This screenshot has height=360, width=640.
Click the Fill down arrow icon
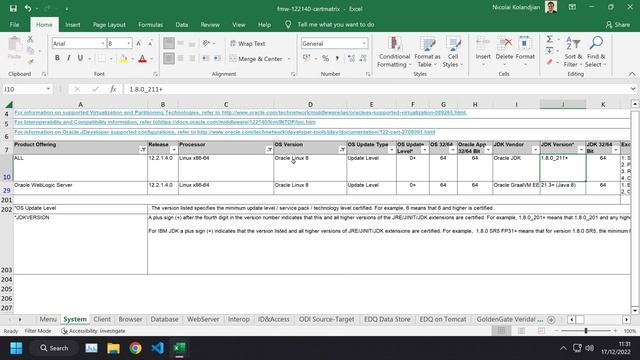coord(549,51)
